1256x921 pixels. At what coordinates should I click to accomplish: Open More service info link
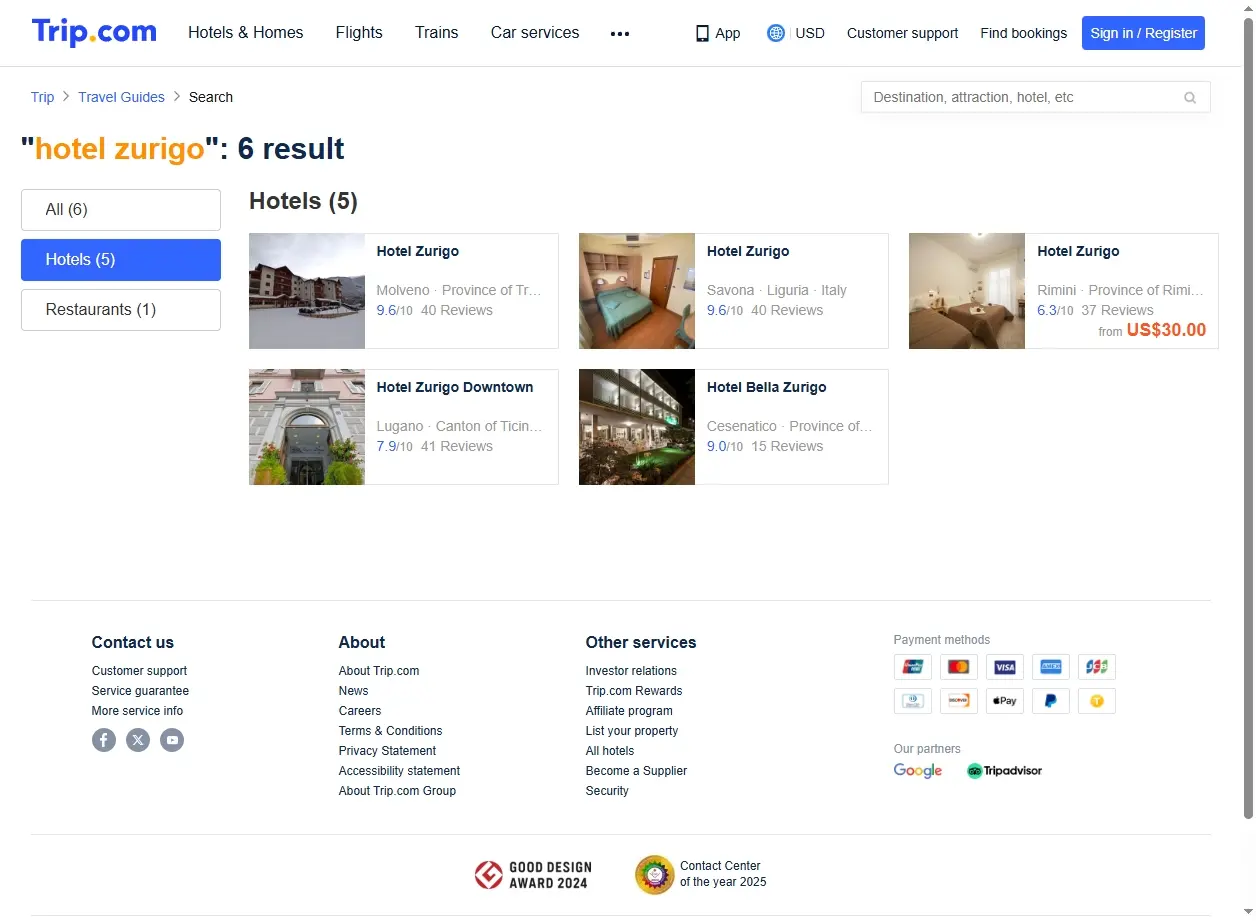(137, 711)
